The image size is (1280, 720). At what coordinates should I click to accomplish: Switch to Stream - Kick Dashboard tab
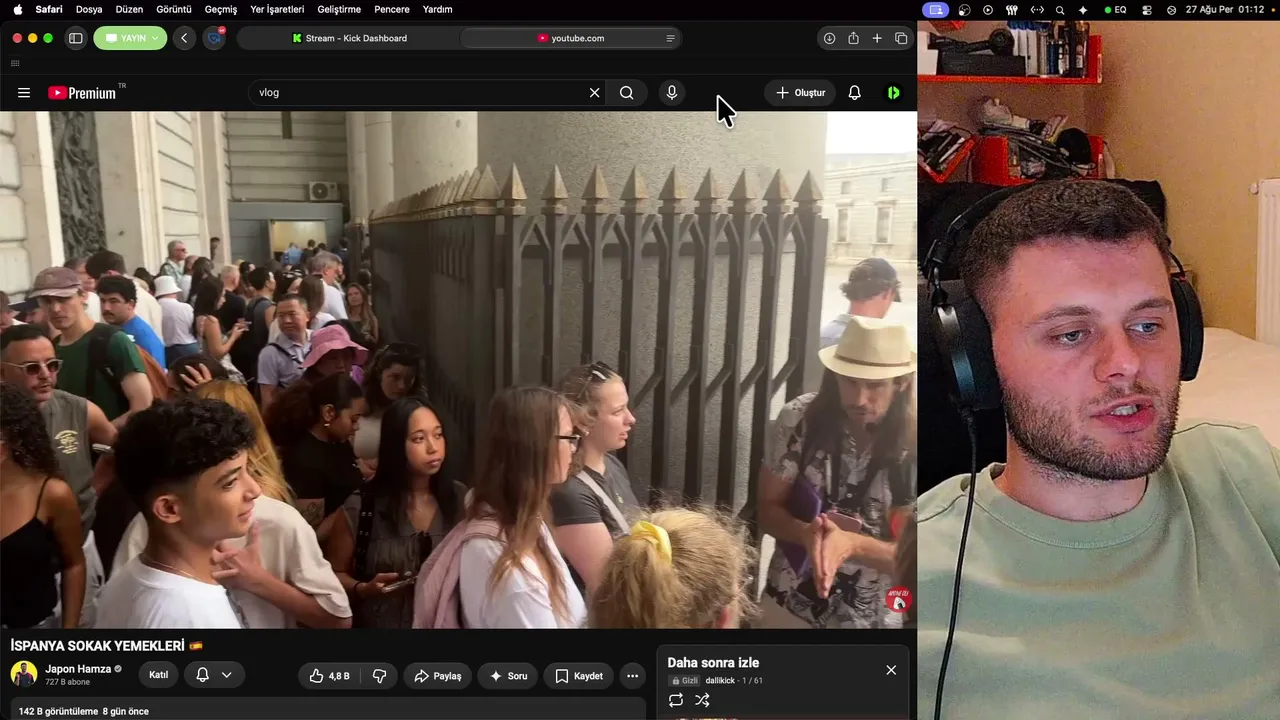pos(349,38)
